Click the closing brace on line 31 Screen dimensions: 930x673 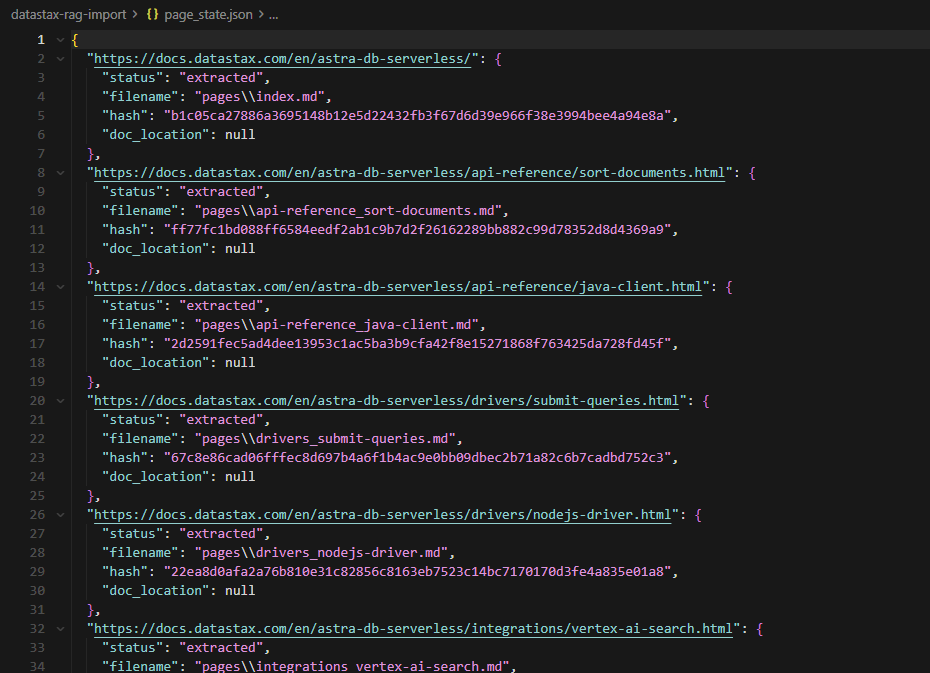(x=91, y=610)
